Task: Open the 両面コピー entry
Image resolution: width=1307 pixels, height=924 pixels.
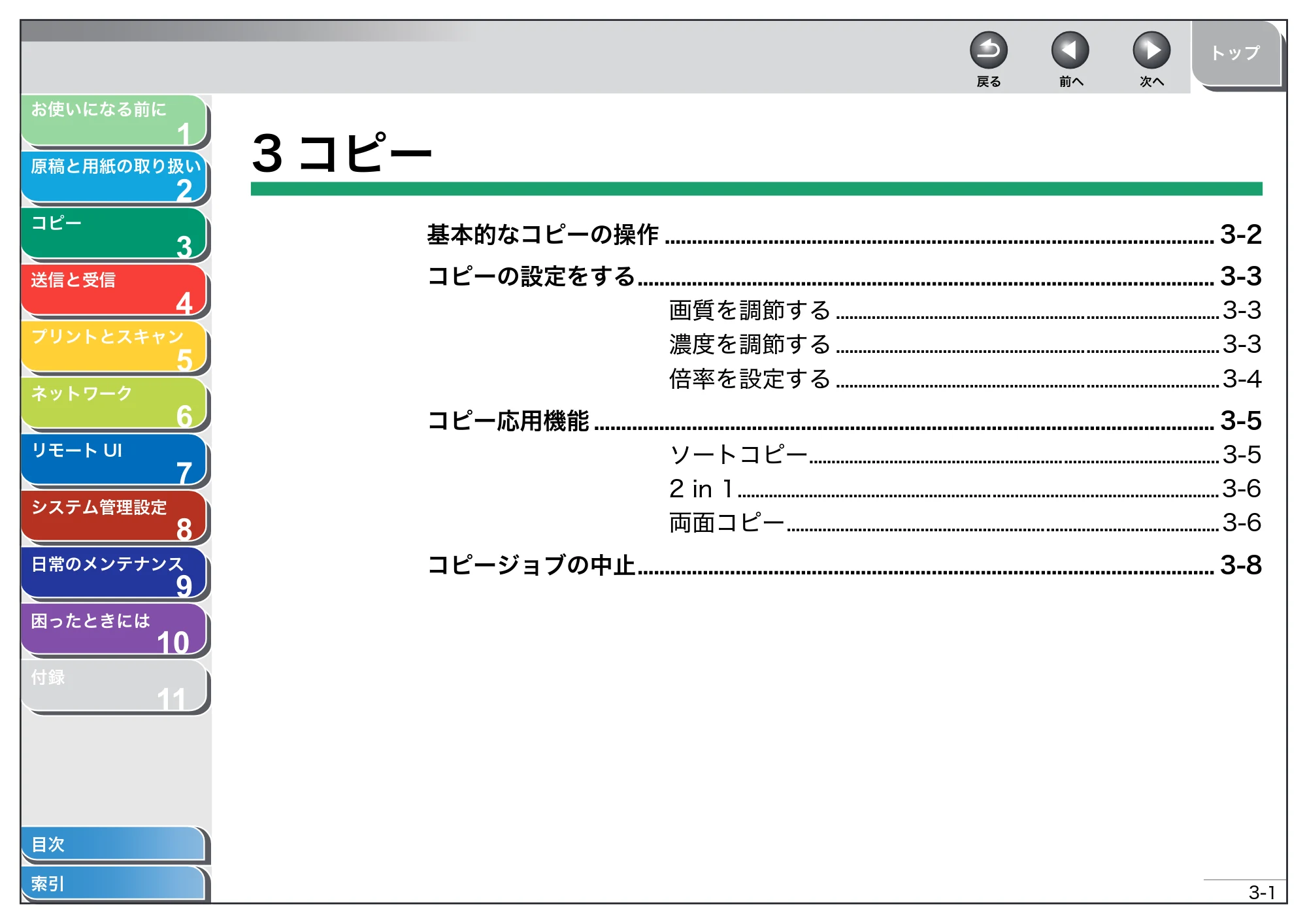Action: pos(965,523)
